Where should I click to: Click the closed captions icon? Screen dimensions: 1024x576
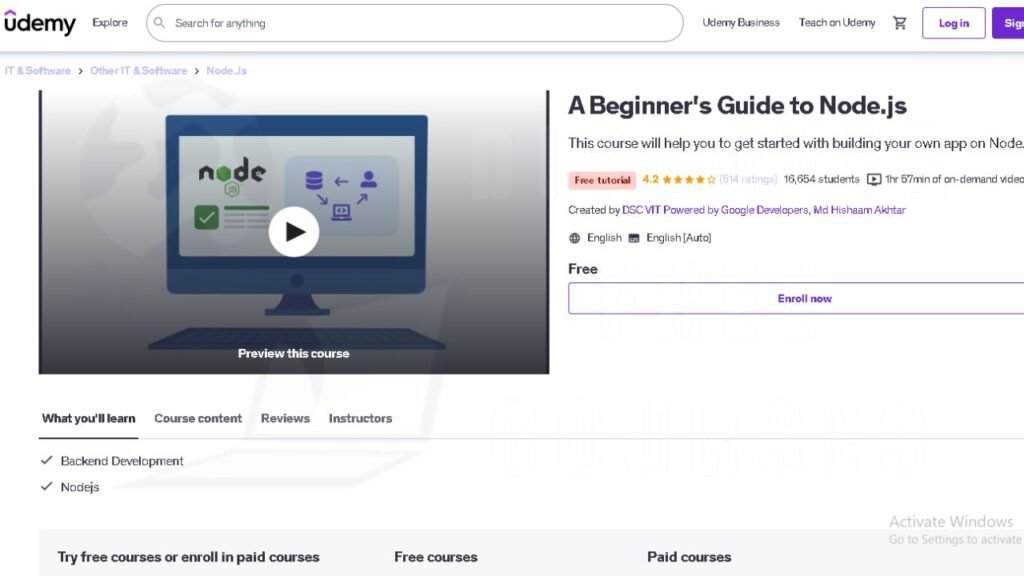633,238
